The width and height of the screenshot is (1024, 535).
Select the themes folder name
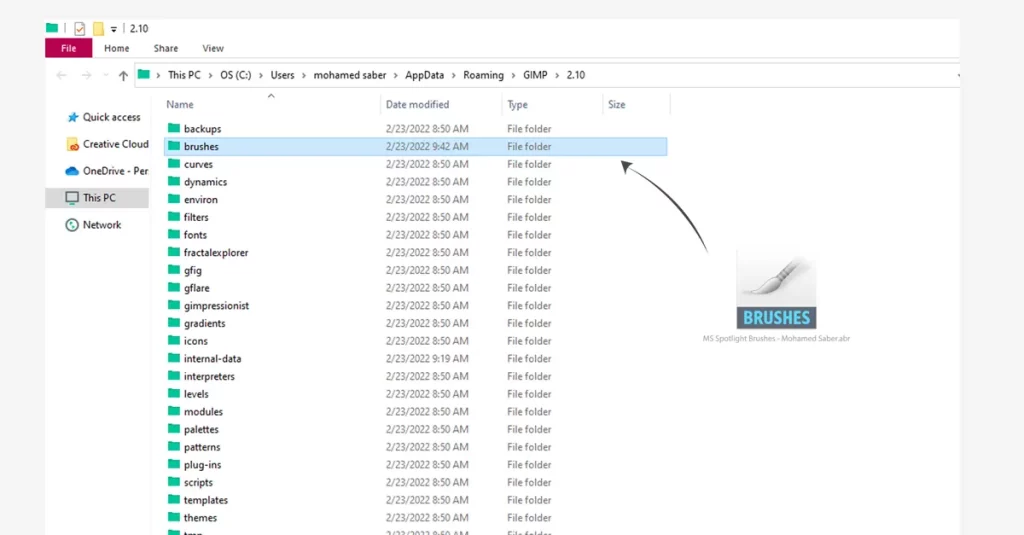(x=200, y=517)
